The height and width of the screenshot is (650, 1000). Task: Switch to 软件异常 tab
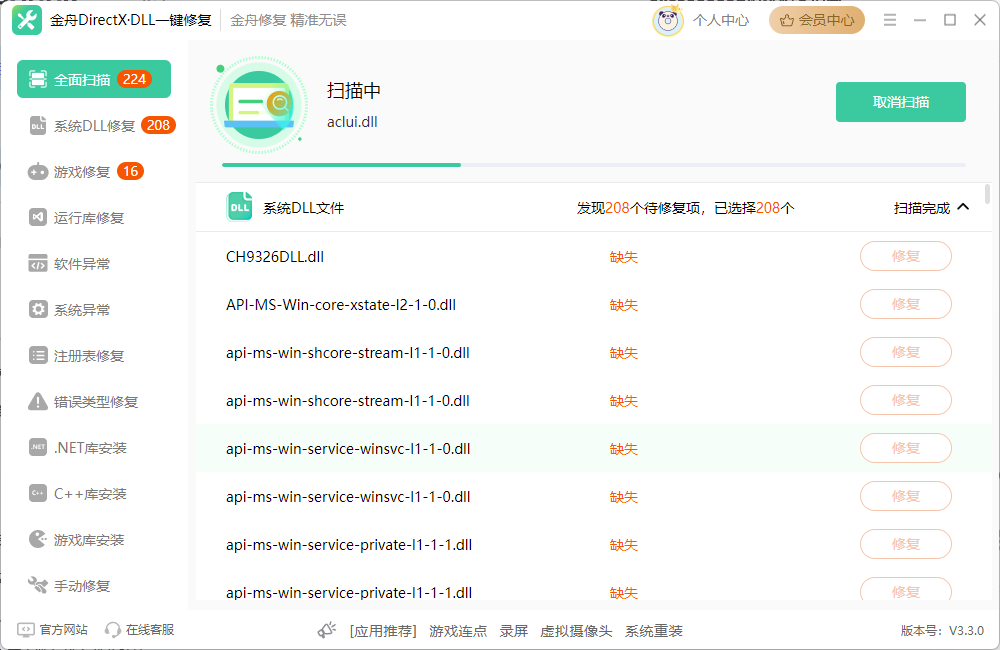click(x=94, y=263)
